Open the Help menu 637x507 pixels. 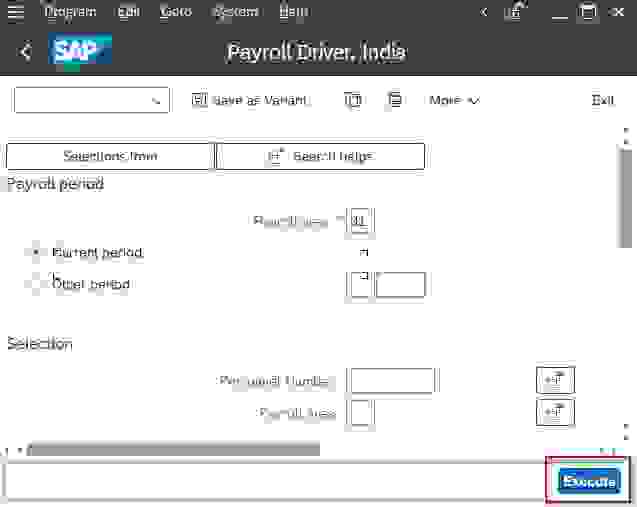pyautogui.click(x=294, y=12)
